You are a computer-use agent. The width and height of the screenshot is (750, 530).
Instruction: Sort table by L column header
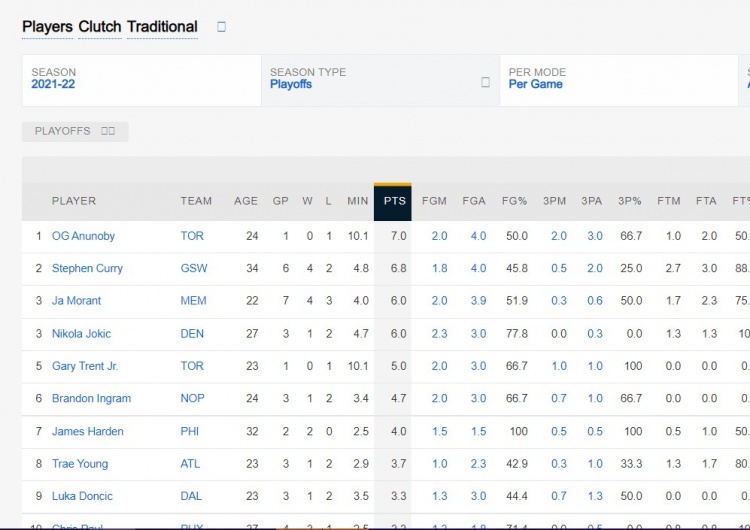click(x=328, y=201)
